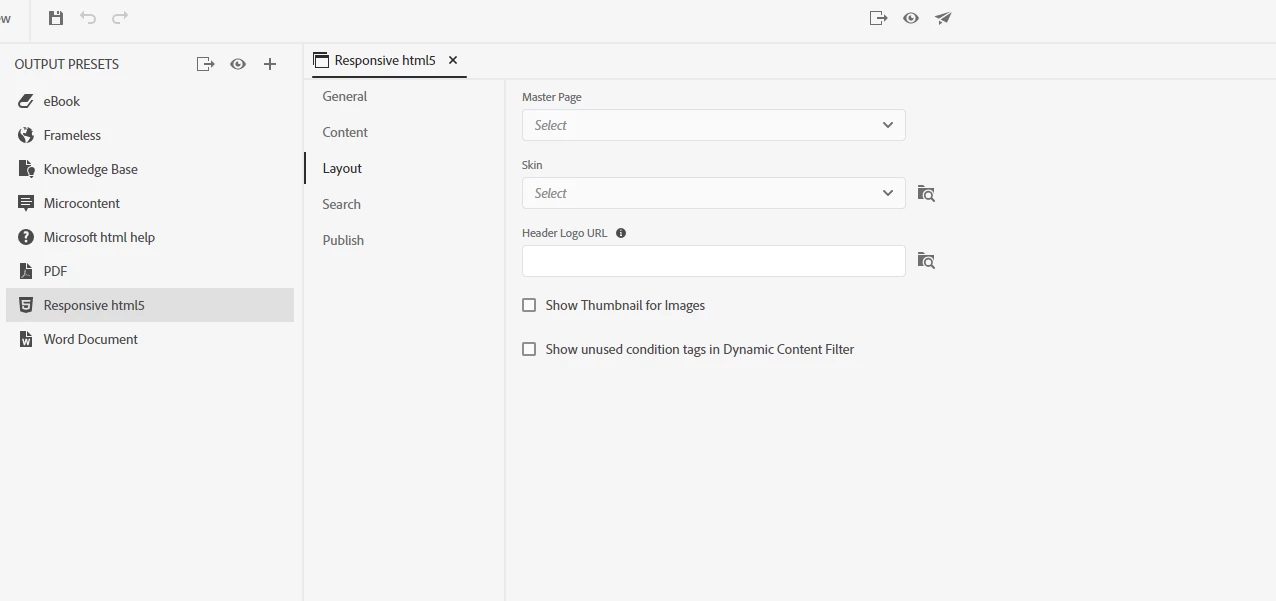Select the Search settings tab
The height and width of the screenshot is (601, 1276).
point(341,204)
